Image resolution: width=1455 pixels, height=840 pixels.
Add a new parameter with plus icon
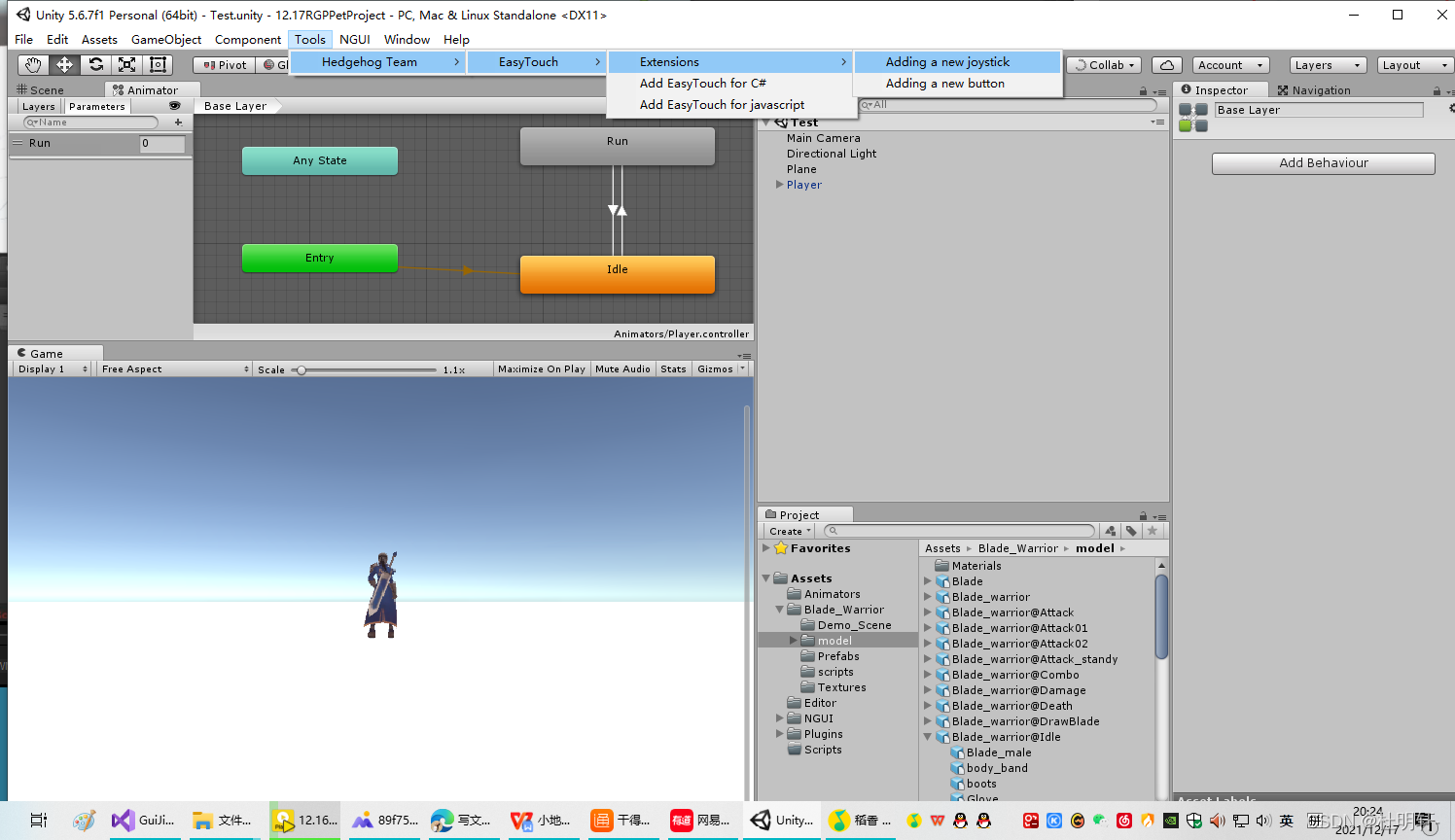pyautogui.click(x=178, y=122)
